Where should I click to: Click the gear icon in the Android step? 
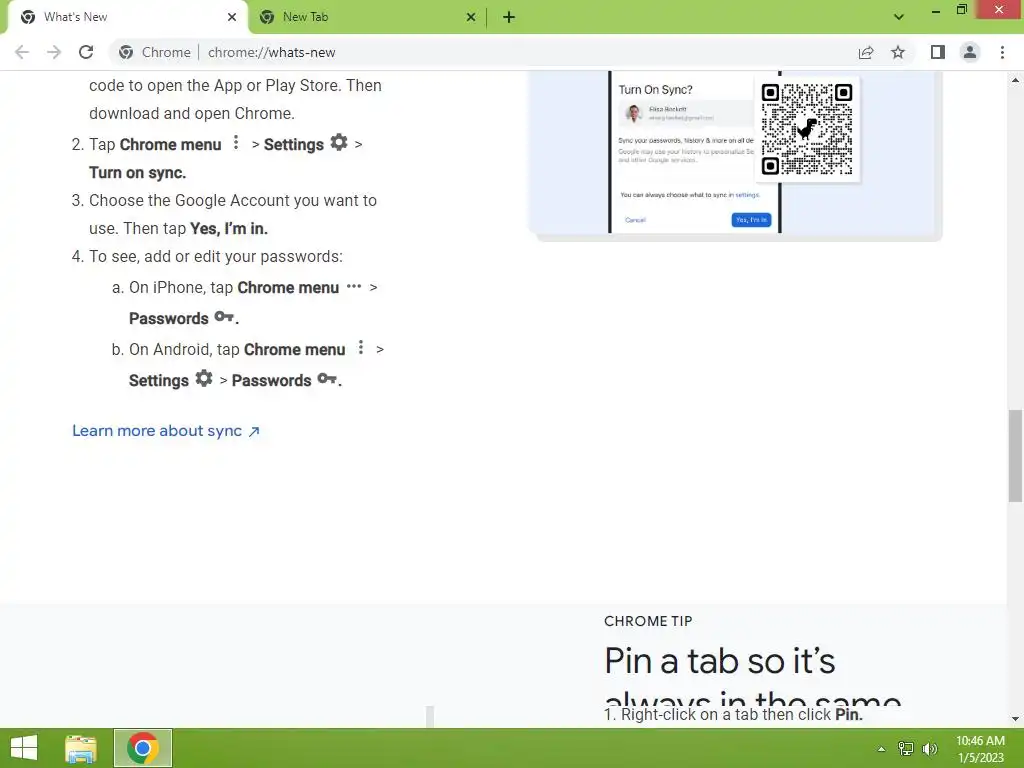click(204, 378)
